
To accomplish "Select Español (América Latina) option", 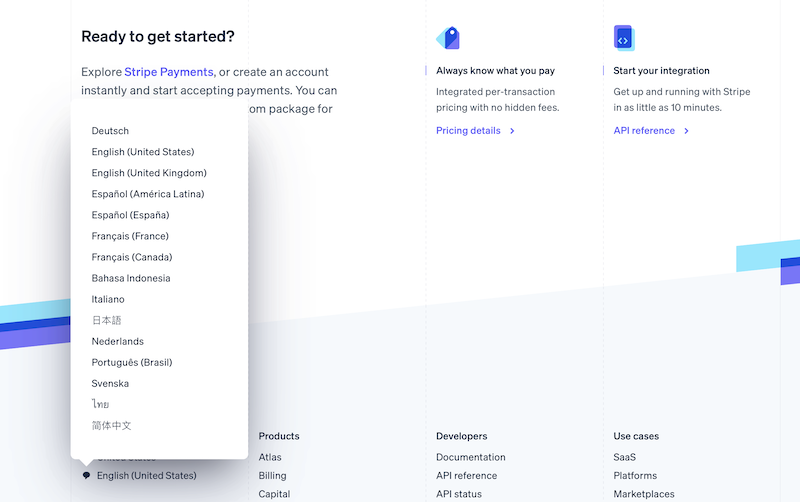I will click(148, 194).
